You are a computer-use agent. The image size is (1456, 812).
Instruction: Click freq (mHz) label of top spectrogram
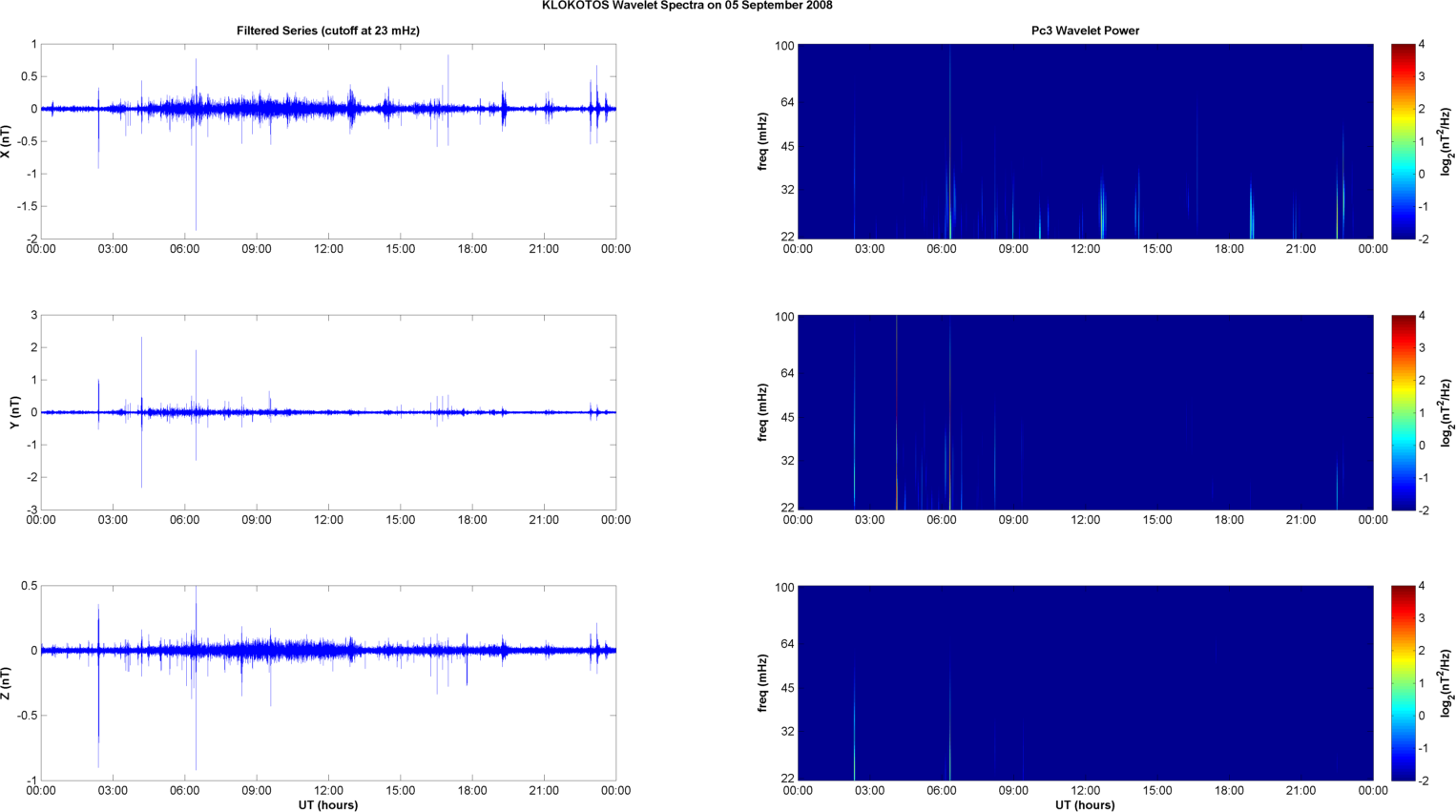[x=762, y=141]
